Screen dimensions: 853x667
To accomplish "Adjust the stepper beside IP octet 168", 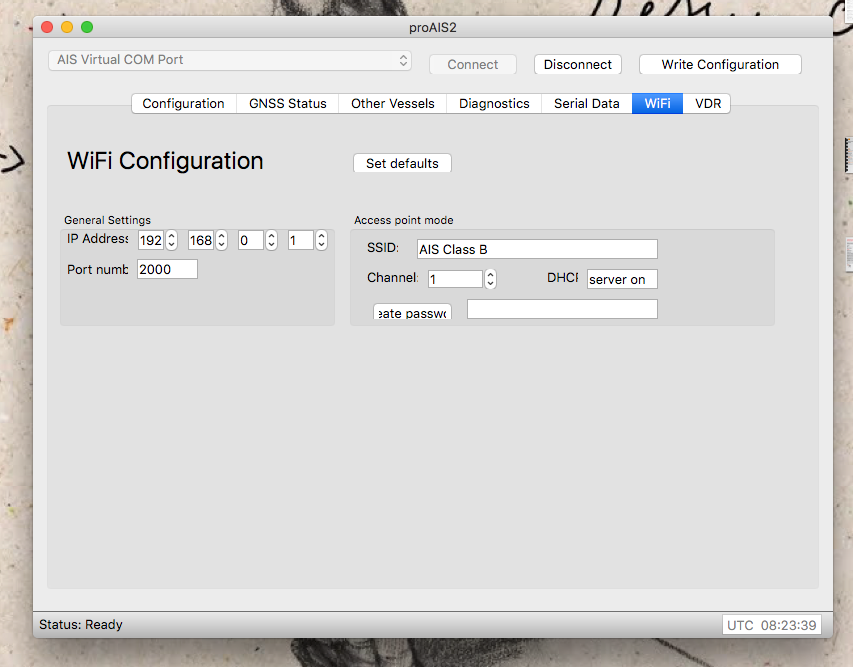I will (x=221, y=240).
